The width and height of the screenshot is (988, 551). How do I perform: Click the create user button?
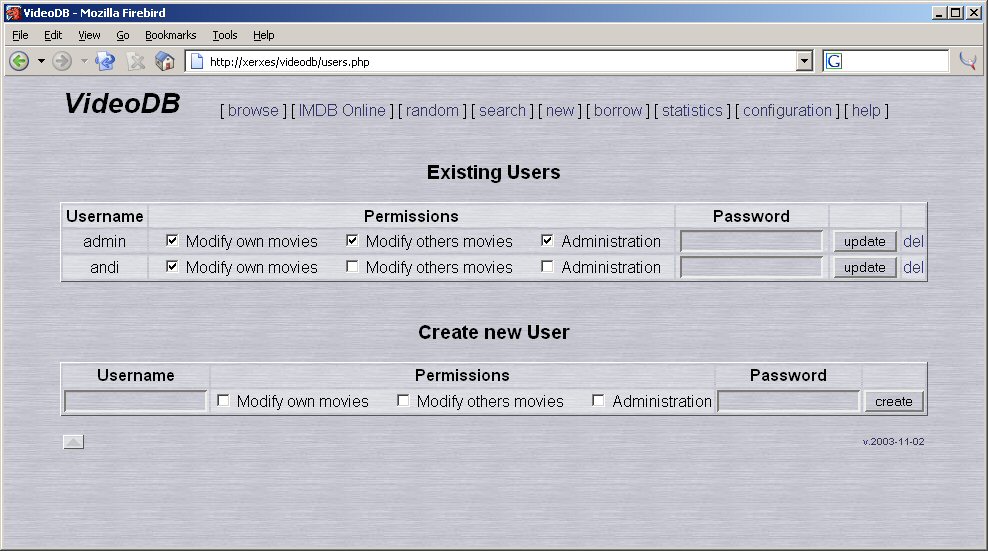click(x=893, y=402)
